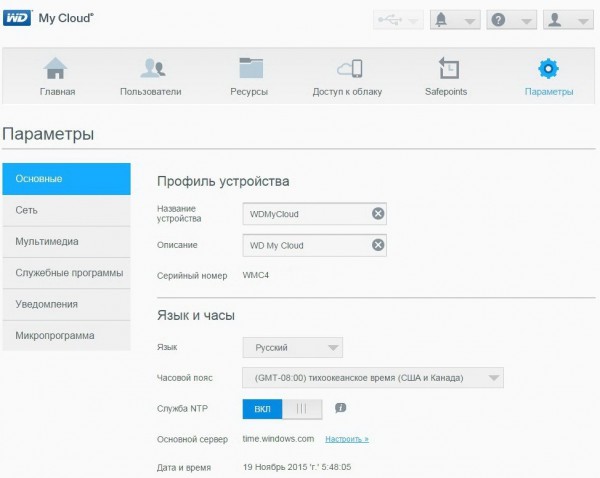Select the Safepoints navigation label
Image resolution: width=600 pixels, height=478 pixels.
[x=446, y=92]
